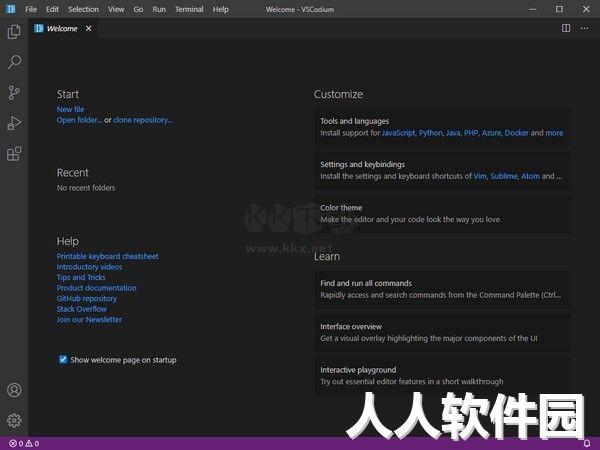Viewport: 600px width, 450px height.
Task: Open the Help menu
Action: coord(220,9)
